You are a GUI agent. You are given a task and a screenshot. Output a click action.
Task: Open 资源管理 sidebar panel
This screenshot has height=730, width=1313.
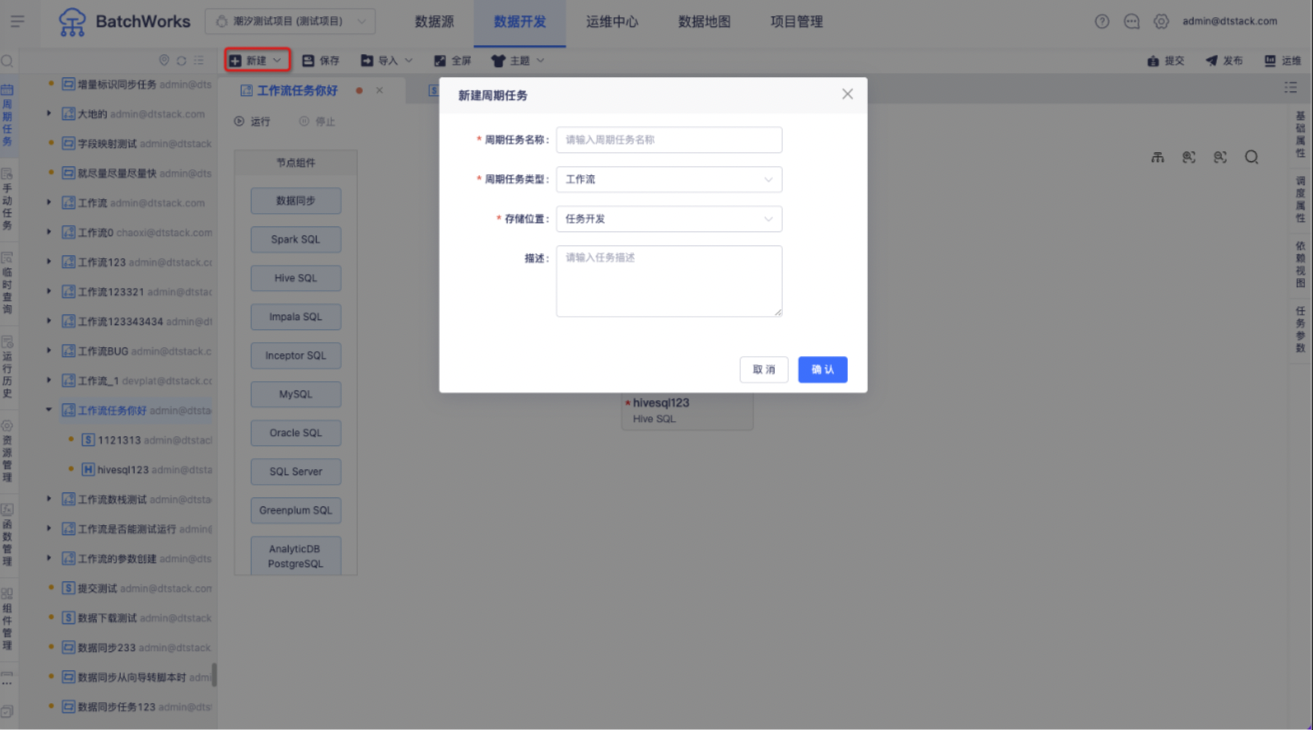coord(7,452)
